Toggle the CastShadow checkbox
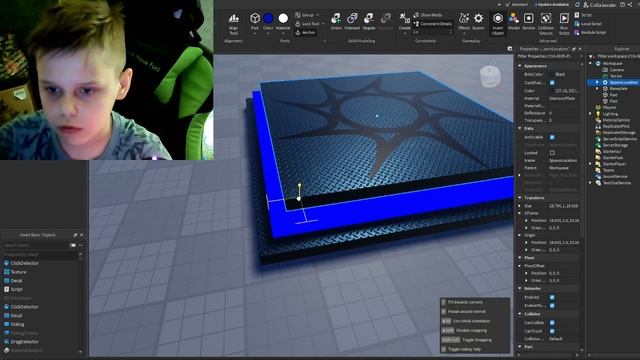The width and height of the screenshot is (640, 360). (552, 82)
